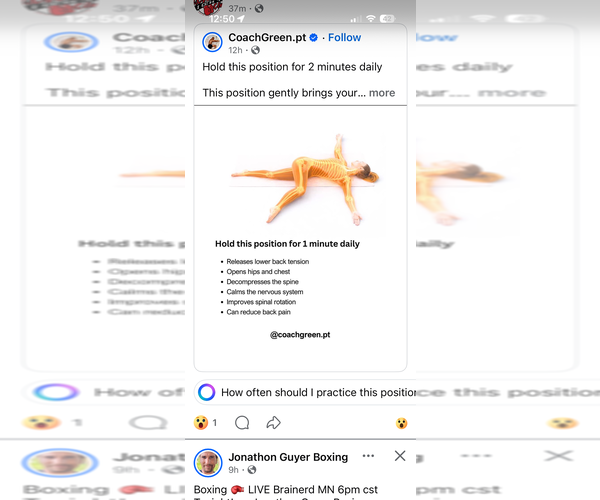Click the blue verified badge next to CoachGreen.pt
This screenshot has width=600, height=500.
313,37
